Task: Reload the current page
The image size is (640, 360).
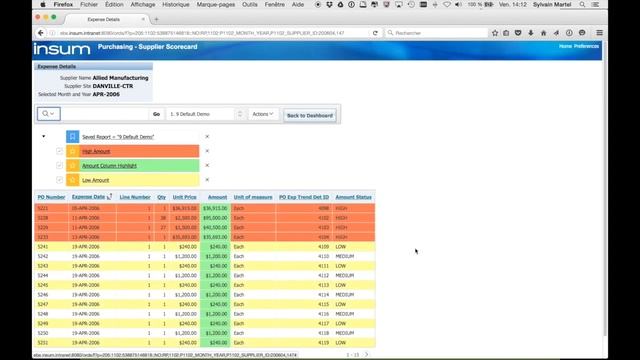Action: [x=375, y=33]
